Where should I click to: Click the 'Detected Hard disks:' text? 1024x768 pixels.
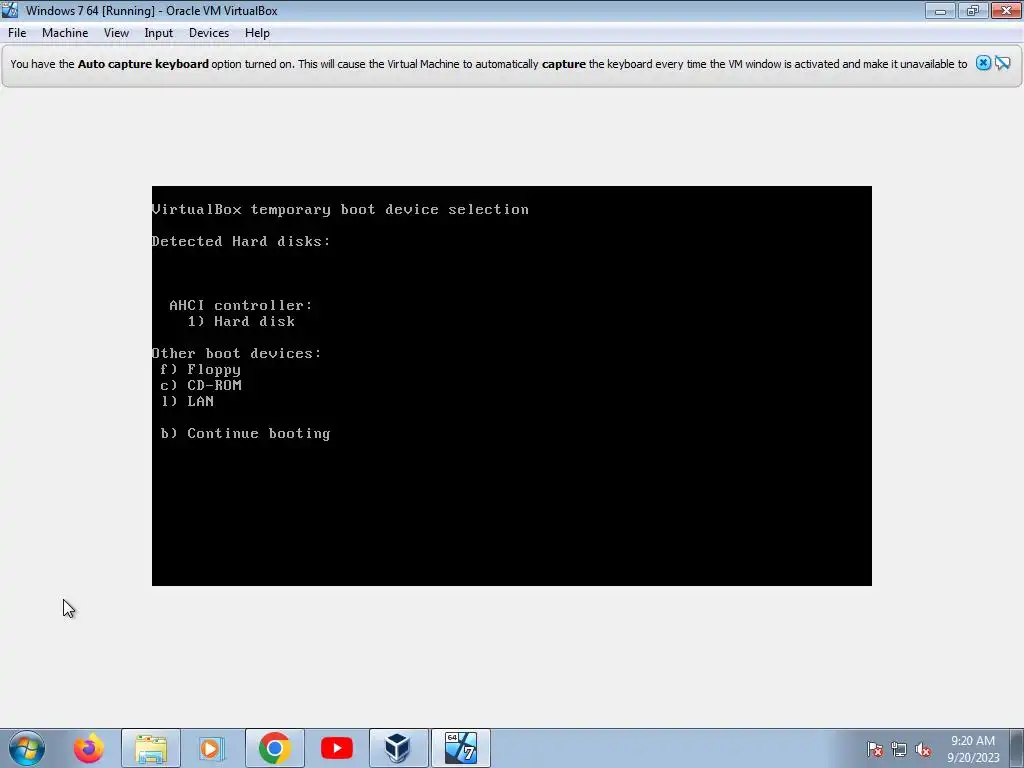click(x=241, y=242)
